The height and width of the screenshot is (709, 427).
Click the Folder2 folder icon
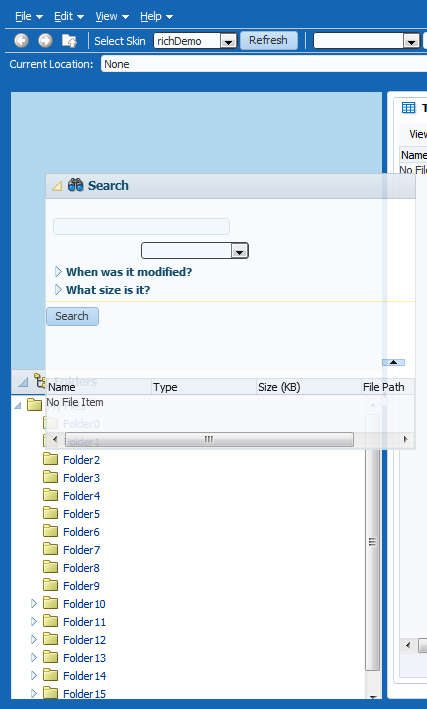50,459
